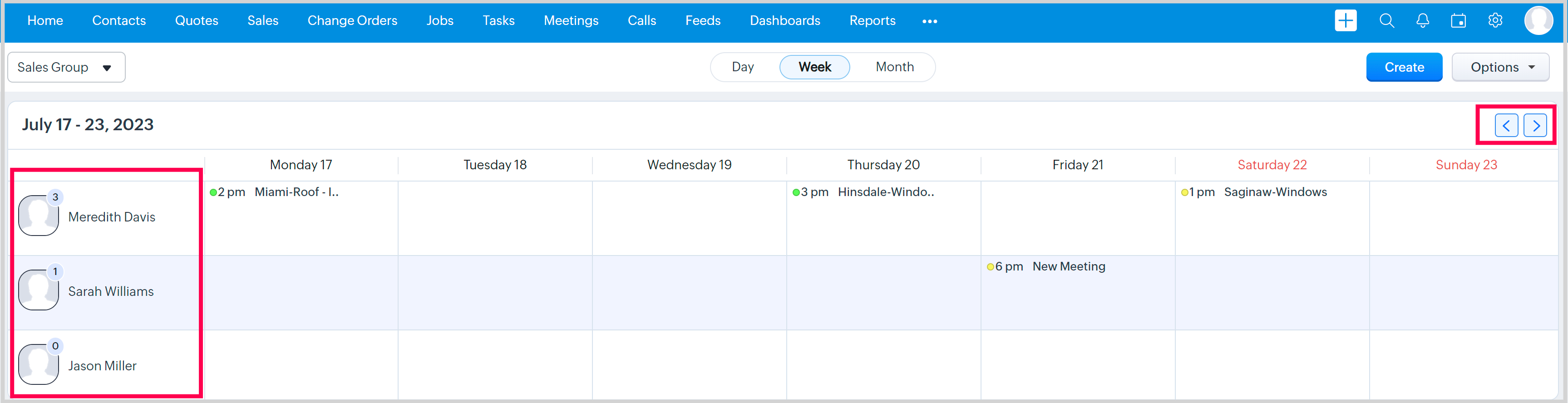Navigate to the Dashboards tab

pyautogui.click(x=784, y=21)
